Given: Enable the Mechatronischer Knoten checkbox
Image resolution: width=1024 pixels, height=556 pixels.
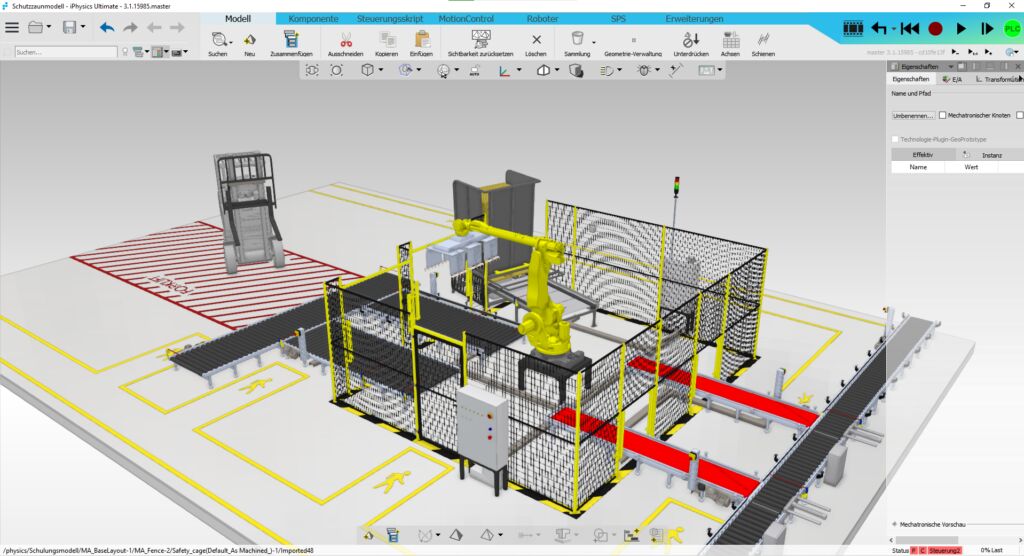Looking at the screenshot, I should coord(943,115).
